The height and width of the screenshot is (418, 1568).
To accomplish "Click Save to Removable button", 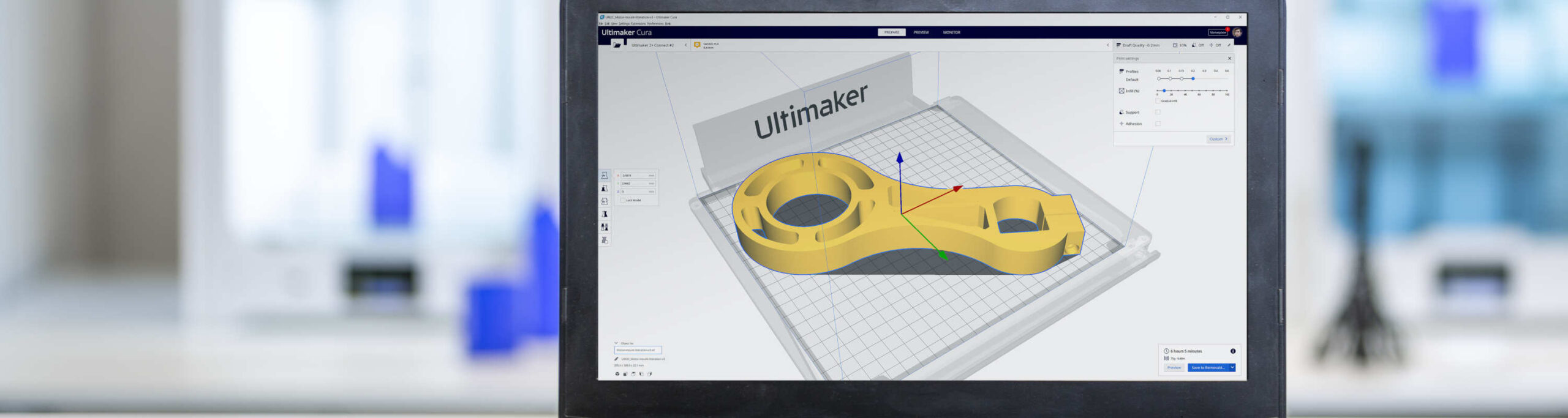I will 1208,368.
